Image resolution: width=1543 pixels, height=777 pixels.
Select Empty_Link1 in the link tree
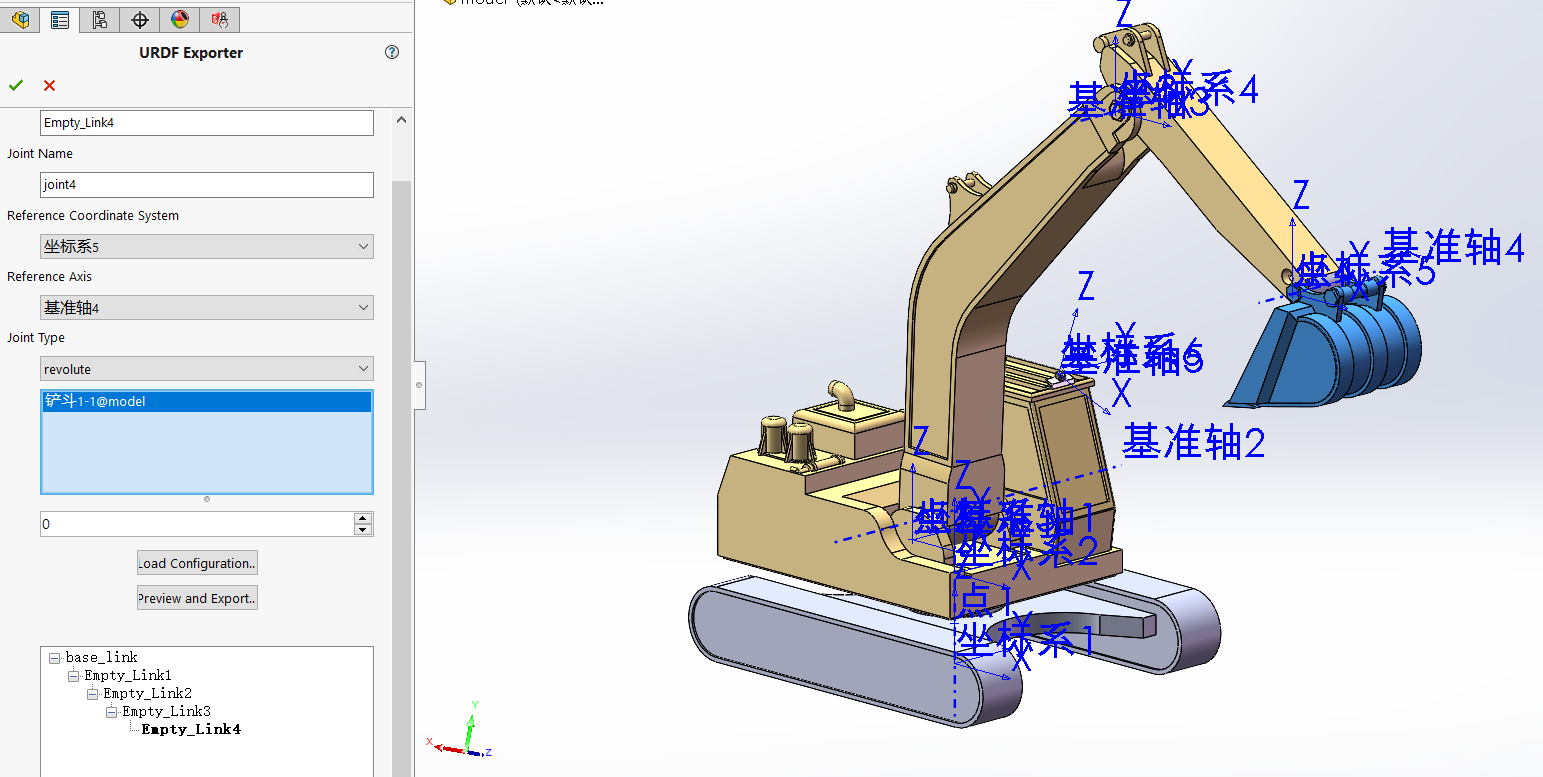pos(128,676)
